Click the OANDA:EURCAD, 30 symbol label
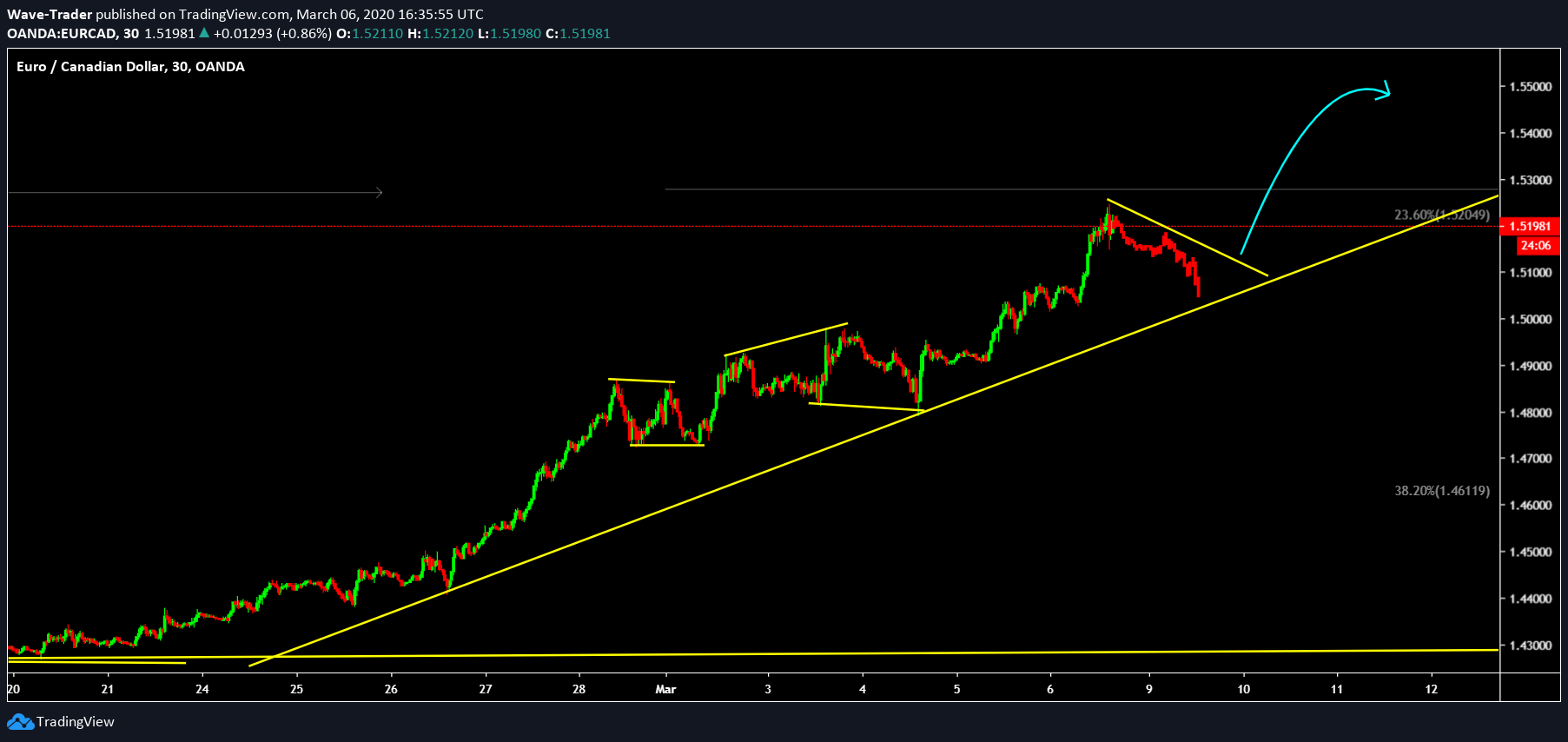The width and height of the screenshot is (1568, 742). tap(73, 33)
